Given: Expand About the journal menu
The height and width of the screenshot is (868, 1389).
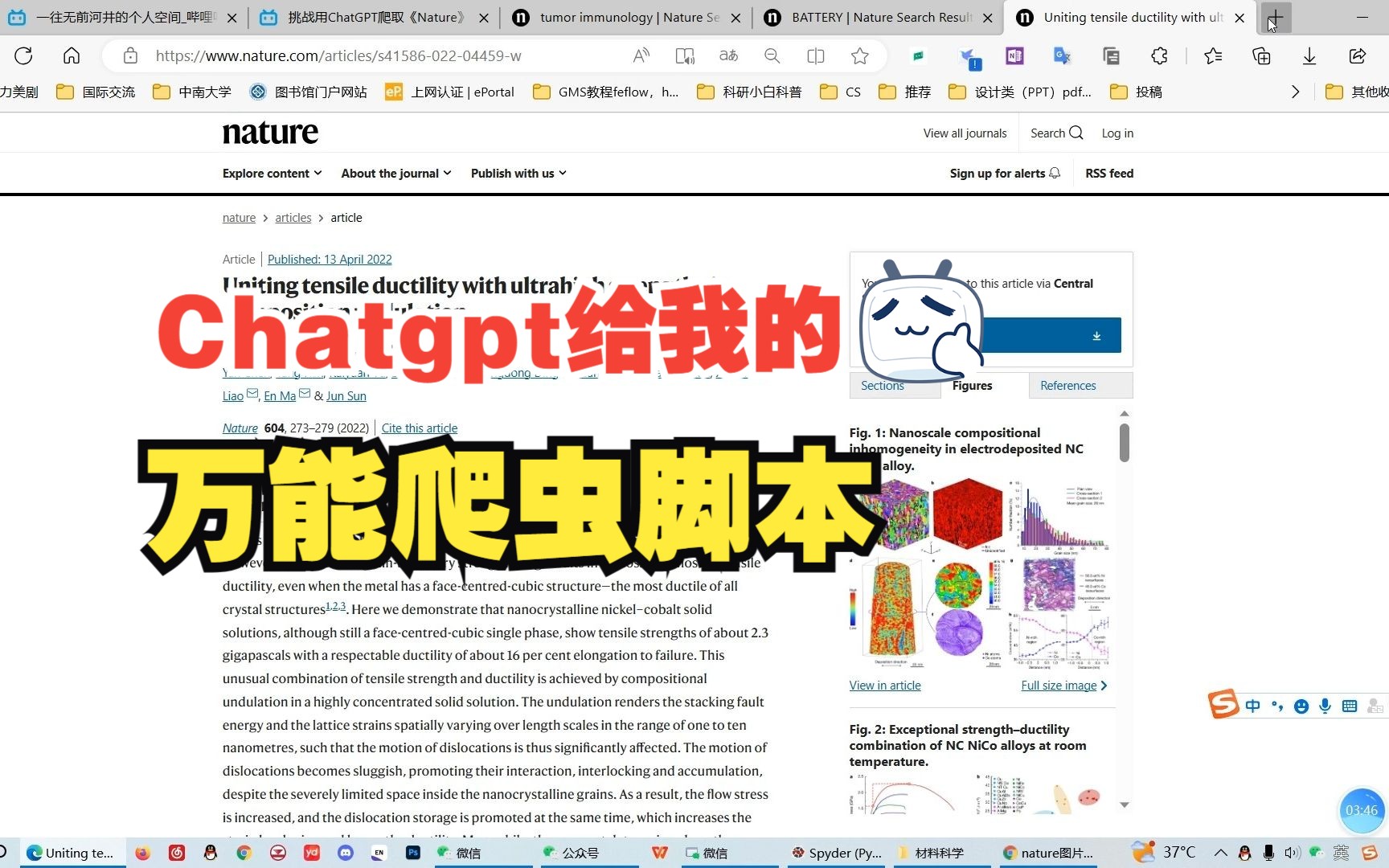Looking at the screenshot, I should (x=396, y=173).
